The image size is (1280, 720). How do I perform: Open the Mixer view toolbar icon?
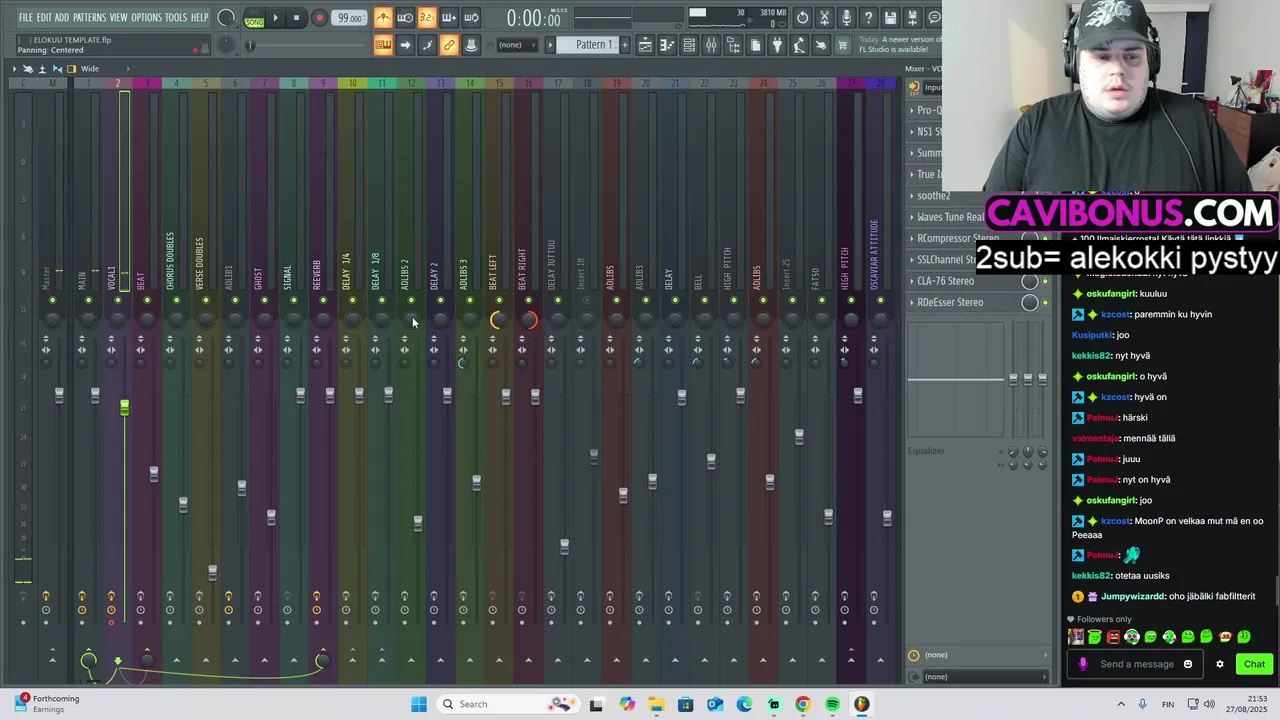coord(711,45)
